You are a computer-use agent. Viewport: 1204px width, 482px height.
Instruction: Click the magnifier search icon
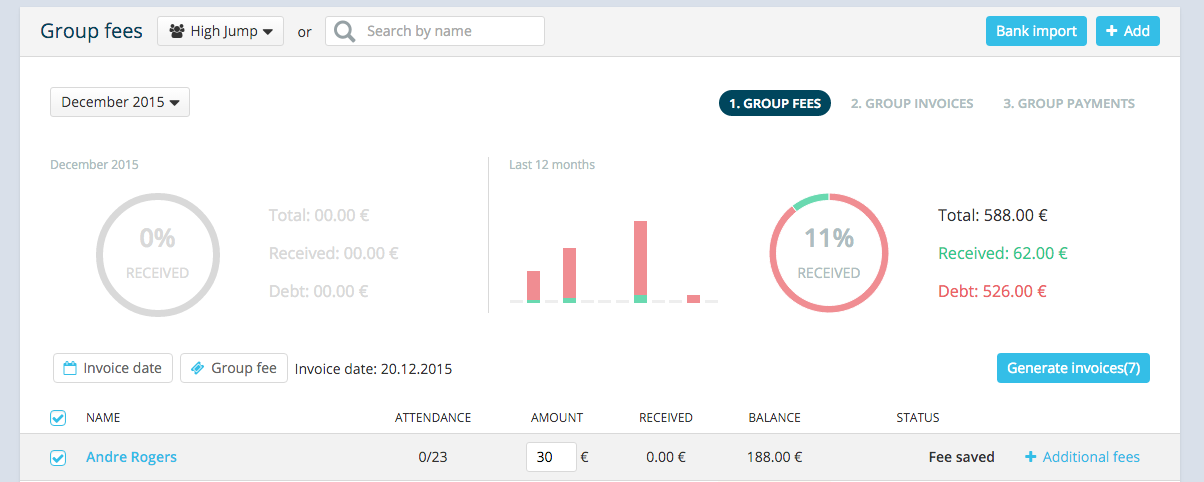pos(344,31)
